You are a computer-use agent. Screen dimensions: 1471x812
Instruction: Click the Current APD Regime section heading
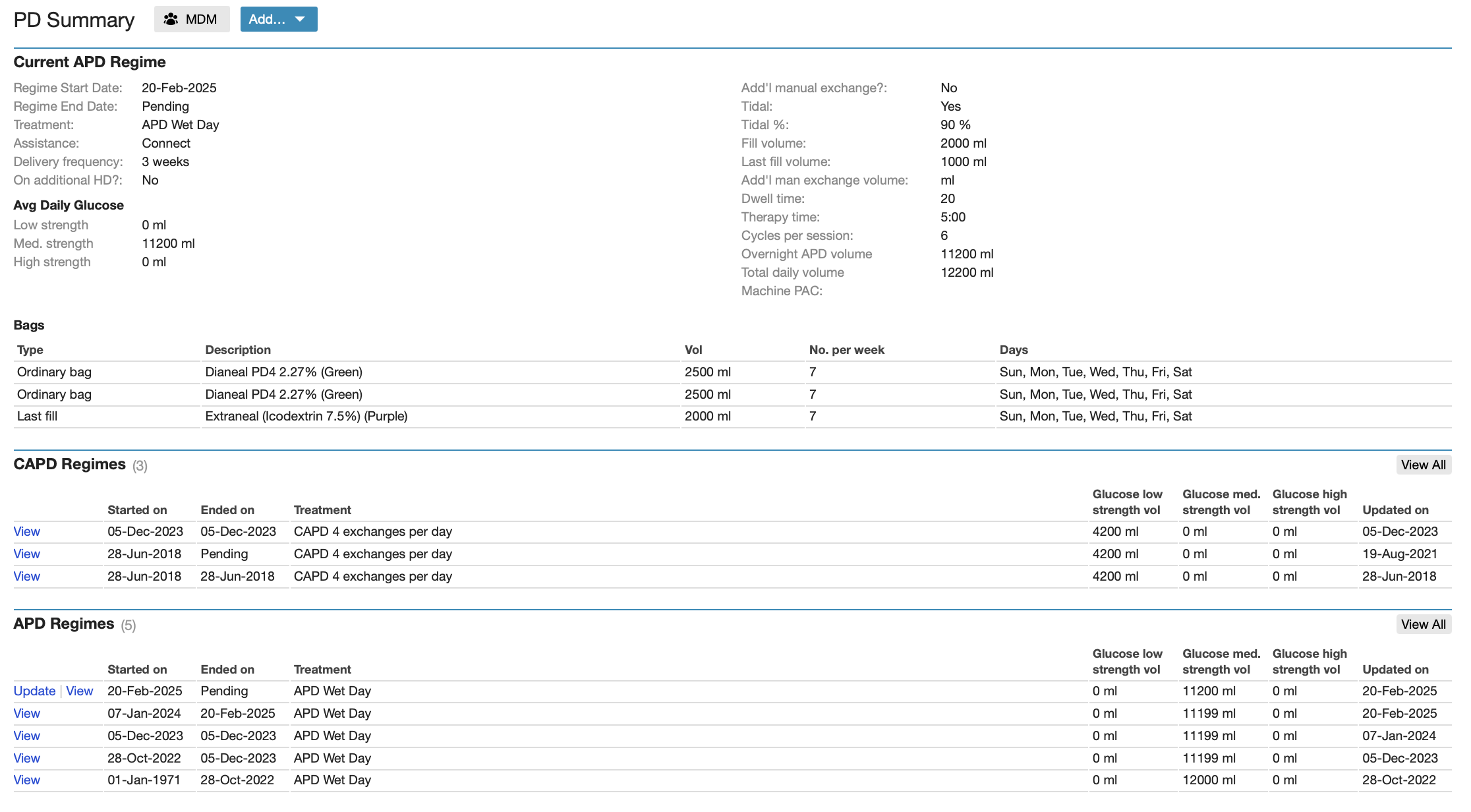tap(90, 61)
